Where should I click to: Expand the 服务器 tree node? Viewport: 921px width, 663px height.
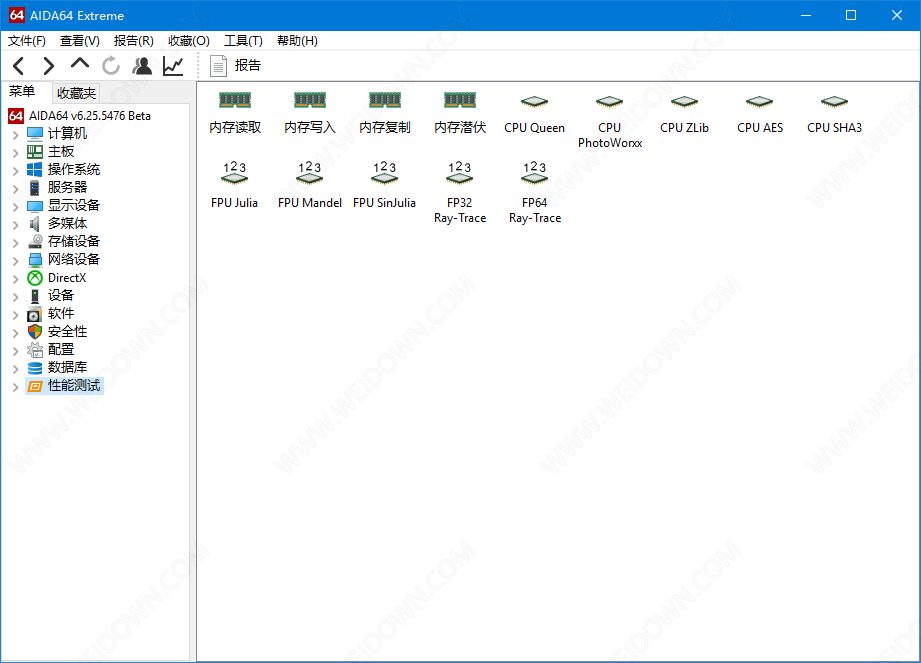coord(16,189)
